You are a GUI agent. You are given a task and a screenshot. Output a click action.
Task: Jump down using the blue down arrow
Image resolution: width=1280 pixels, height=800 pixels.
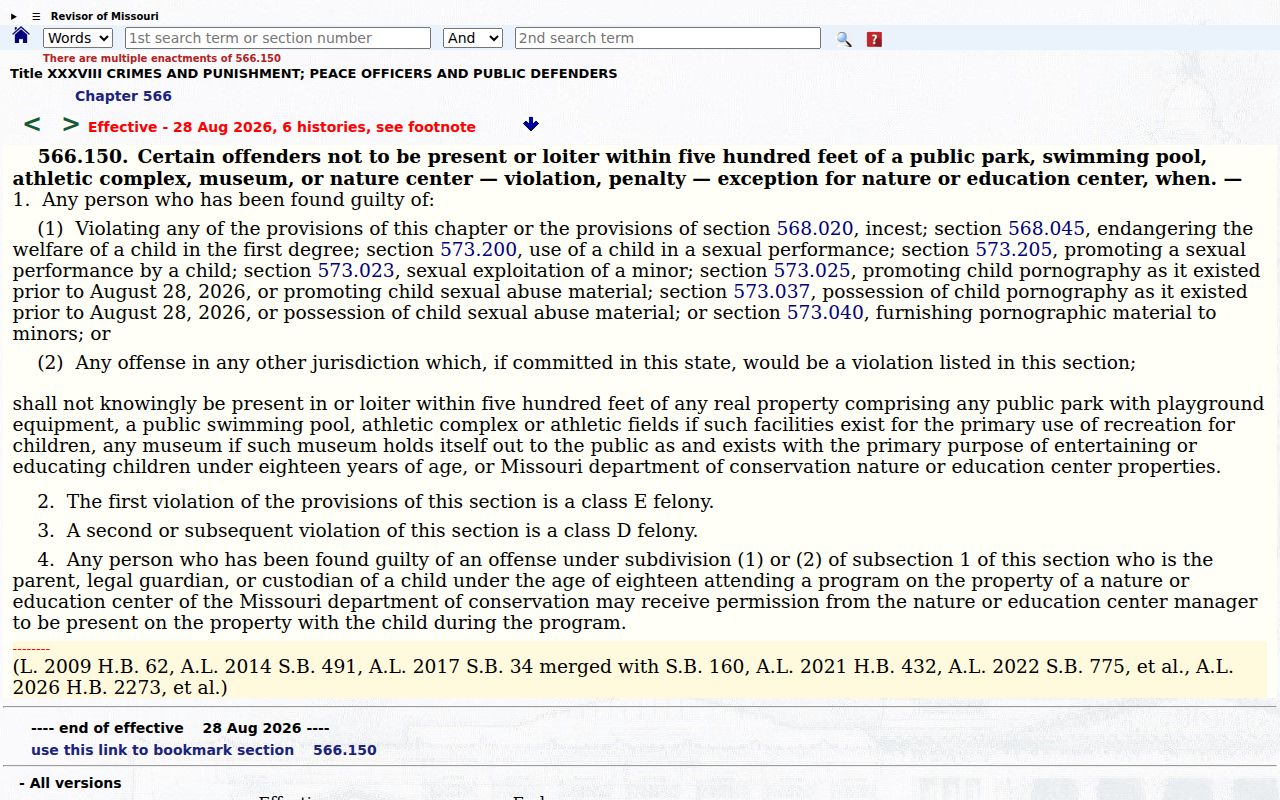(531, 124)
